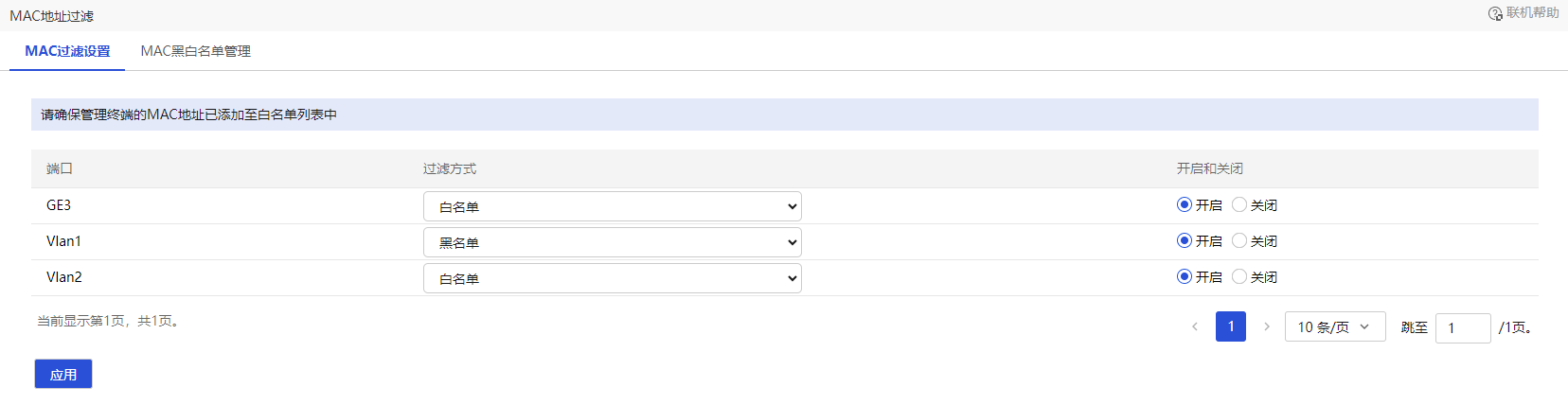The width and height of the screenshot is (1568, 405).
Task: Open filter mode dropdown for Vlan2
Action: coord(612,278)
